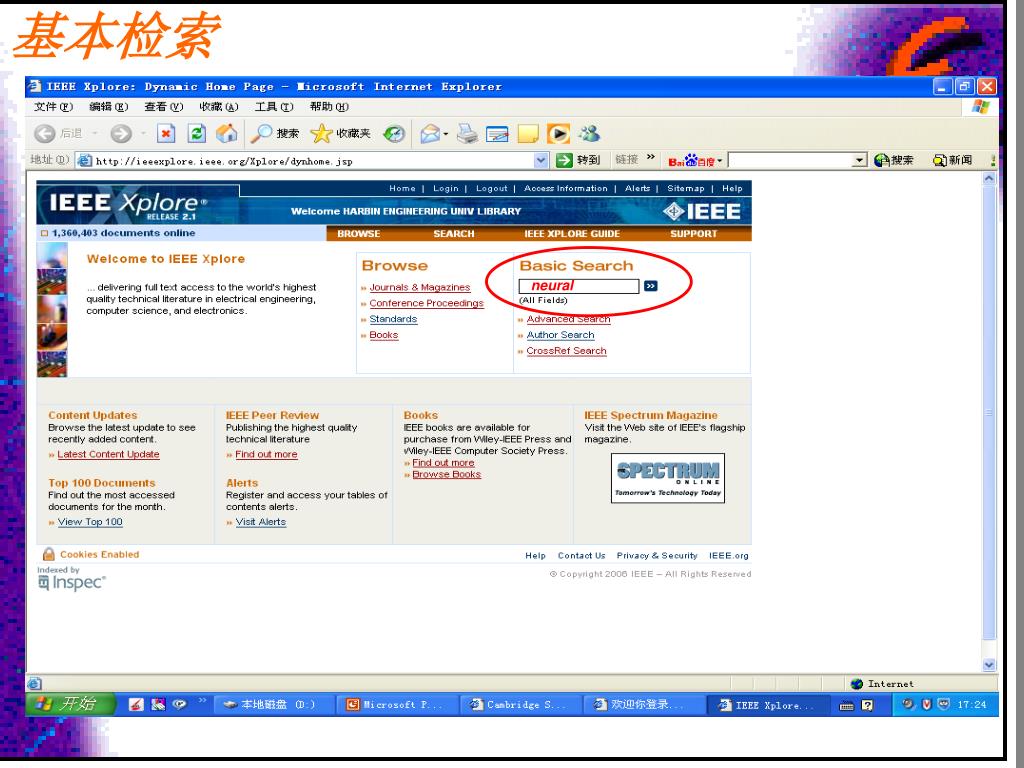Open the View menu (查看)
The image size is (1024, 768).
pos(163,106)
